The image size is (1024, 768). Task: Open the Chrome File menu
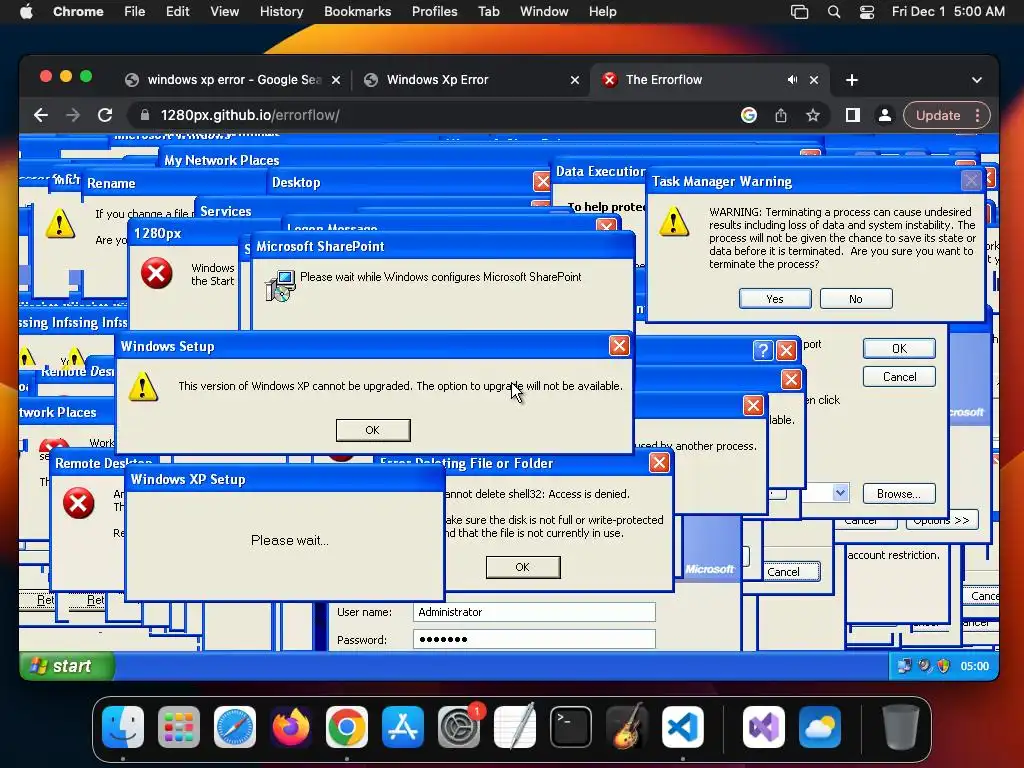pyautogui.click(x=135, y=12)
